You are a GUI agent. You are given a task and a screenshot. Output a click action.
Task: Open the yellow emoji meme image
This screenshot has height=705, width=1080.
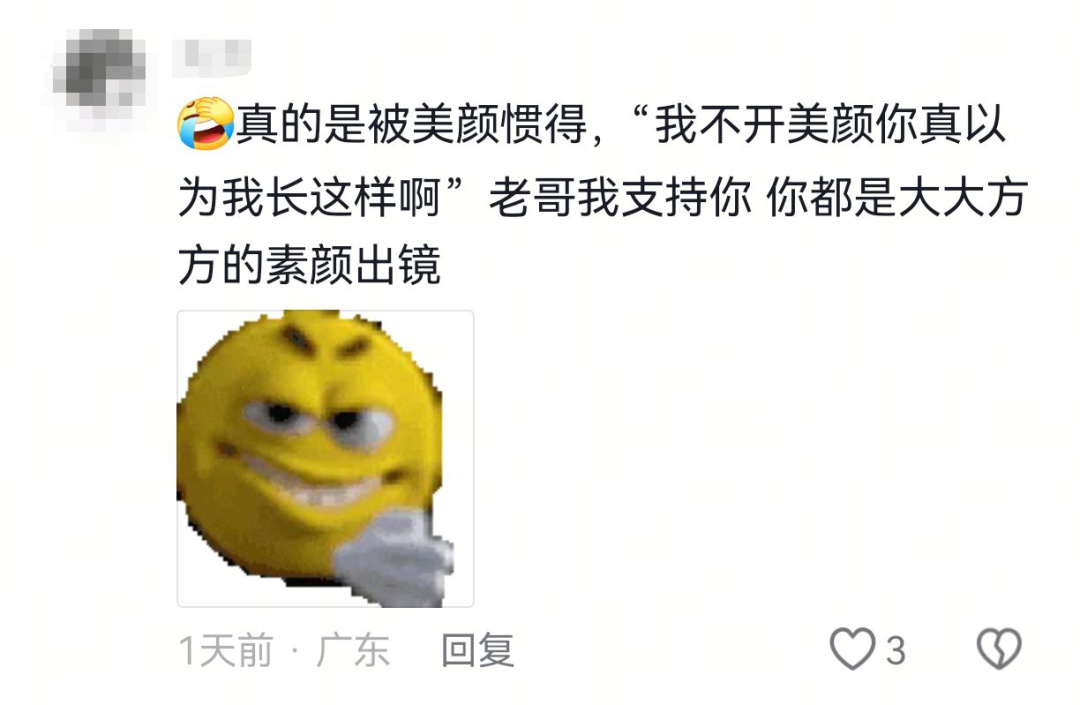pyautogui.click(x=325, y=459)
